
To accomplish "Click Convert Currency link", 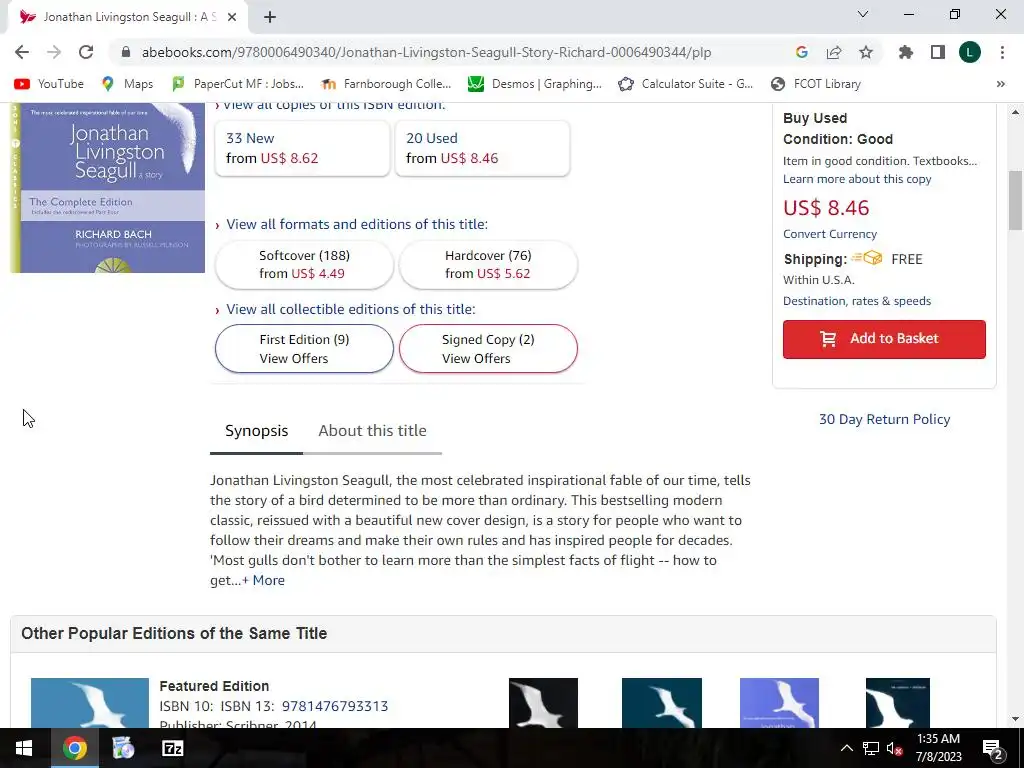I will [x=830, y=234].
